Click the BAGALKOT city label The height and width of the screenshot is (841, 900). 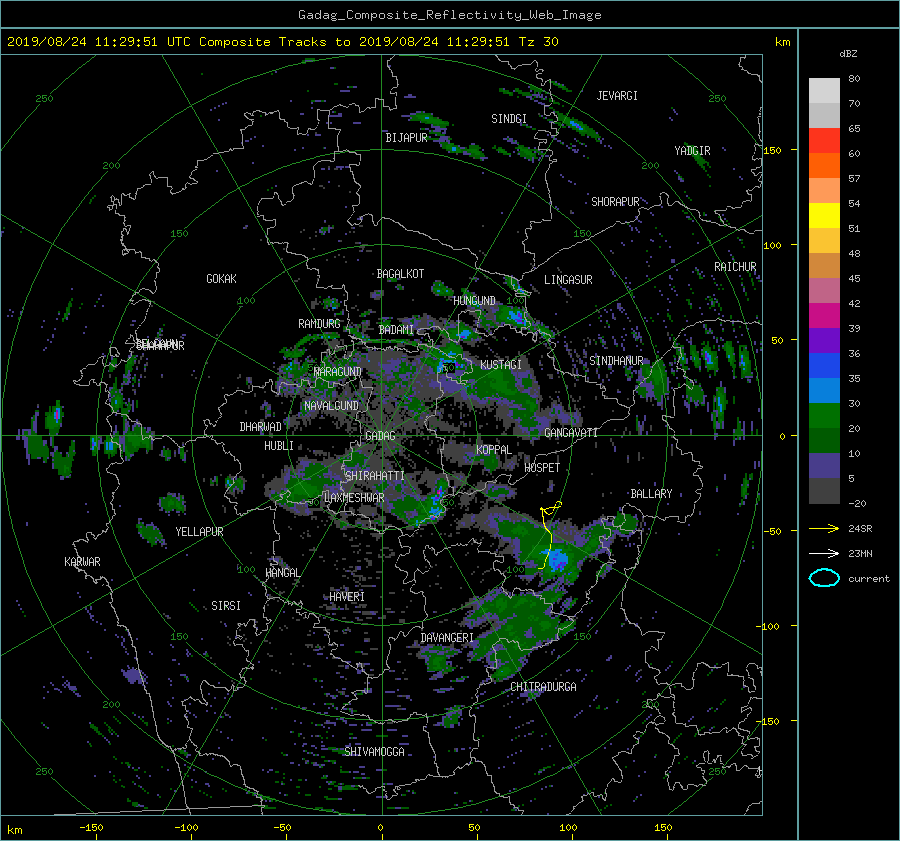400,274
